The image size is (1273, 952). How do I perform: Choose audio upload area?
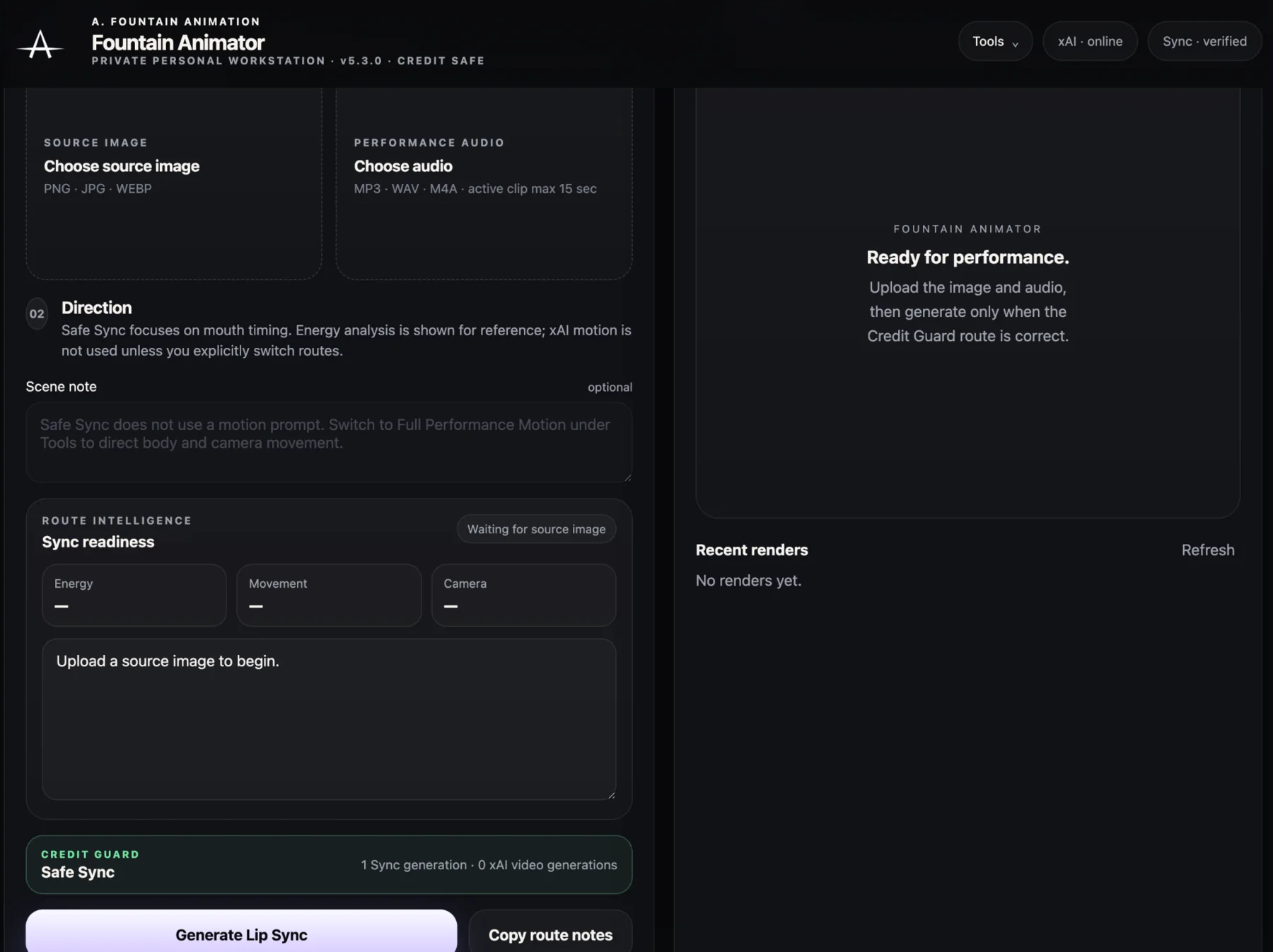484,182
